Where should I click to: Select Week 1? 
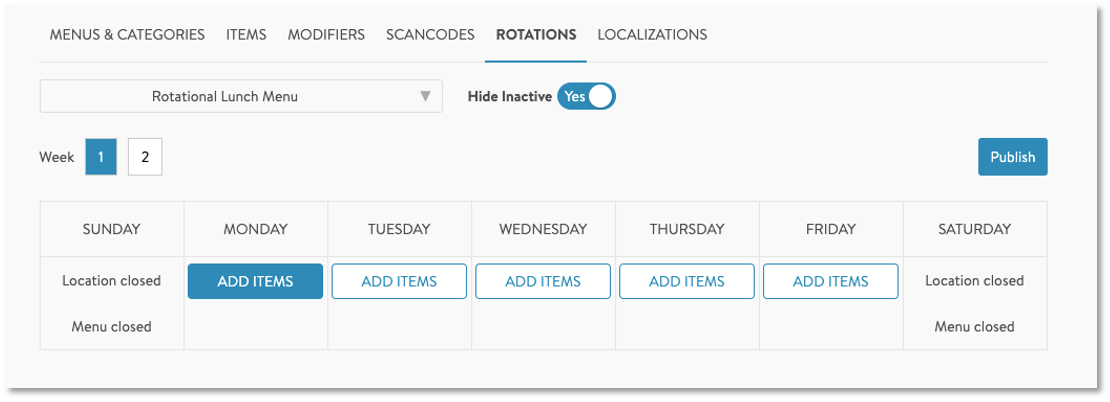pyautogui.click(x=101, y=157)
